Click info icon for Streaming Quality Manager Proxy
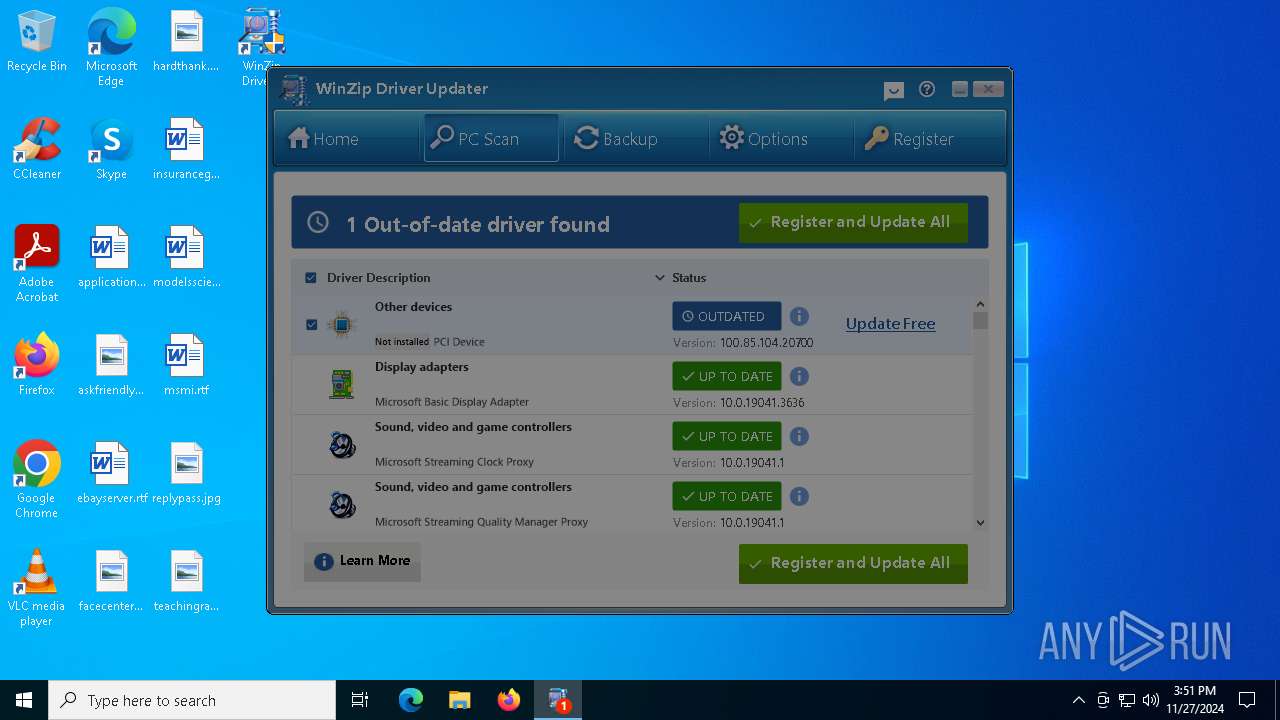1280x720 pixels. click(799, 496)
